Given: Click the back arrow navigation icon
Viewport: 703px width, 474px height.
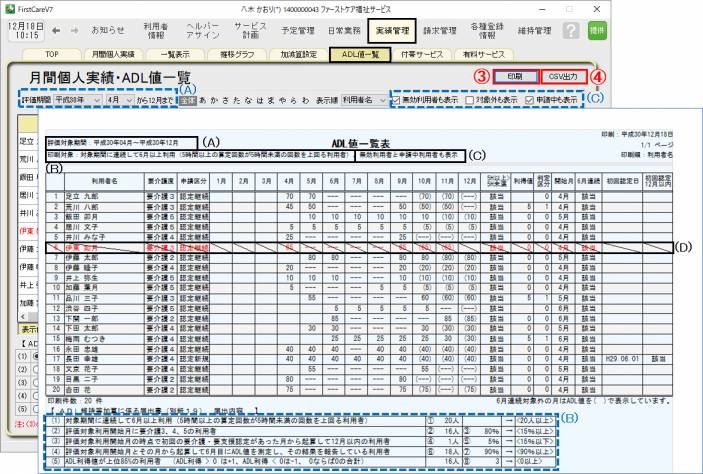Looking at the screenshot, I should tap(57, 31).
